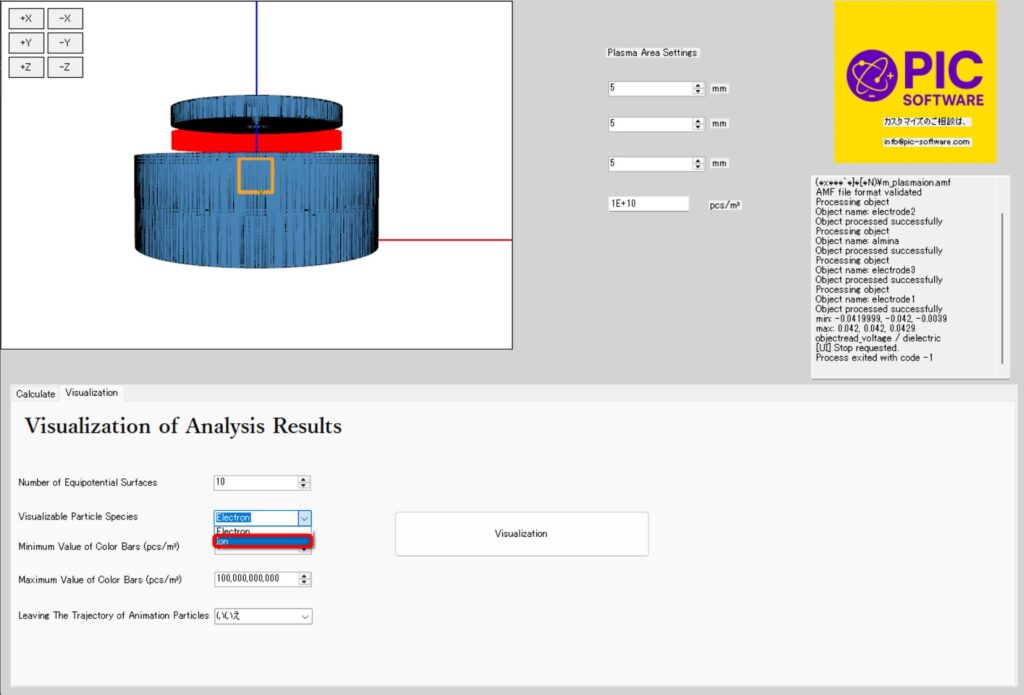Click the Number of Equipotential Surfaces stepper

304,482
